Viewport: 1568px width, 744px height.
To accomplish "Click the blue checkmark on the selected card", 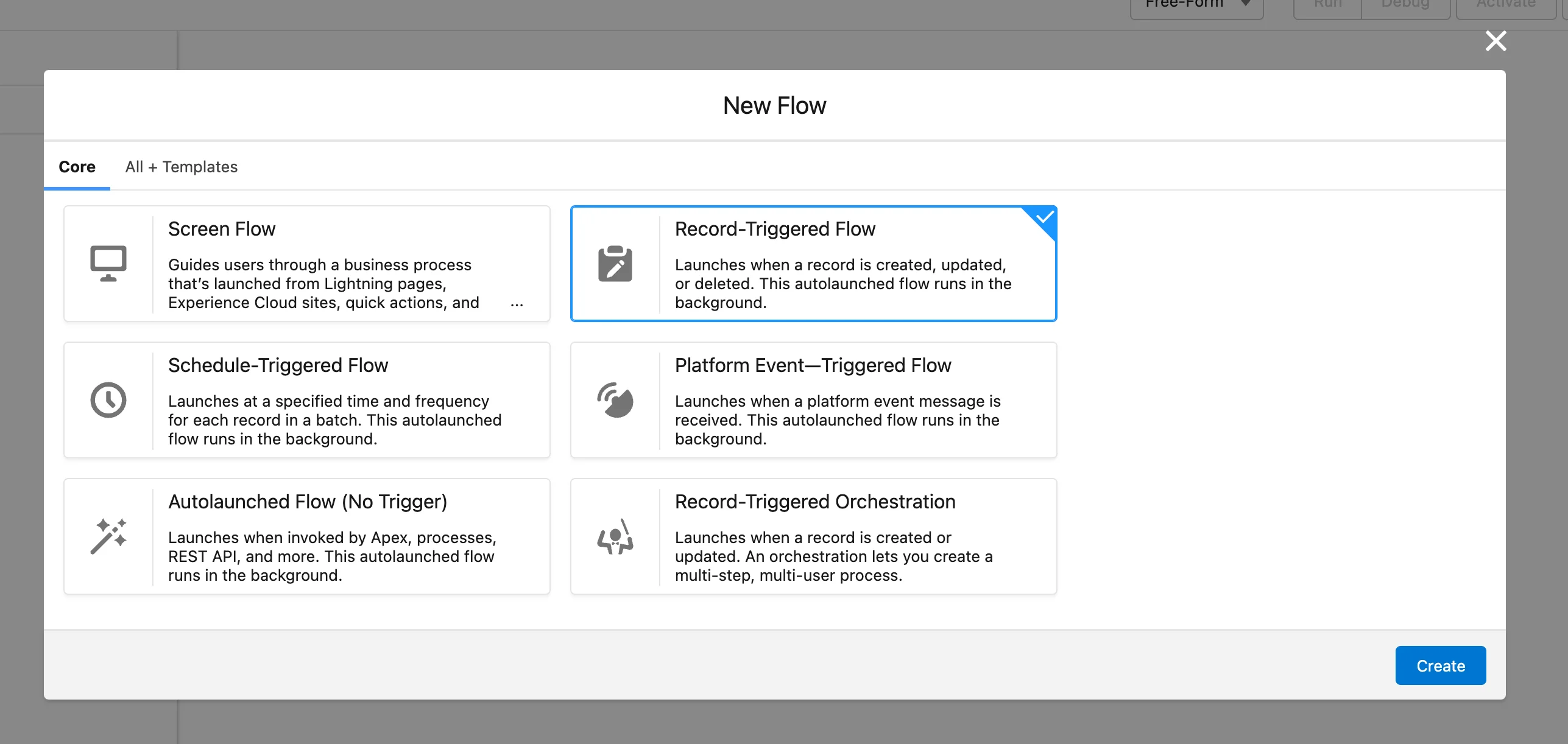I will click(1045, 217).
